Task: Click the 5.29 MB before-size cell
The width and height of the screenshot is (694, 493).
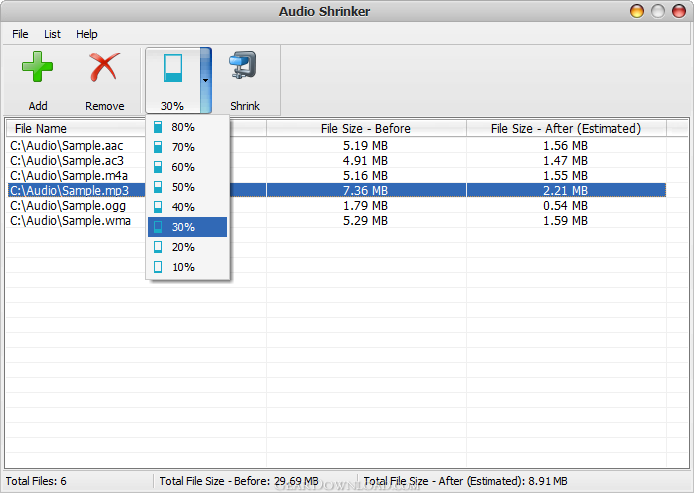Action: click(x=366, y=221)
